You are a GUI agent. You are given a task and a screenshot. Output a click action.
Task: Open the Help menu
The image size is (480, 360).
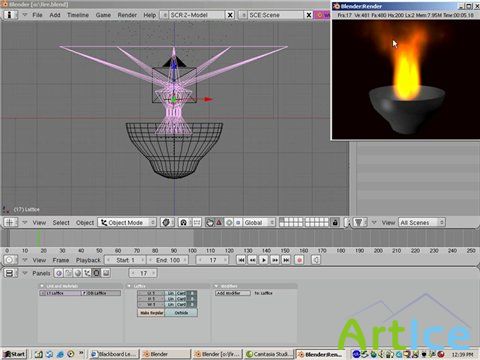click(150, 15)
